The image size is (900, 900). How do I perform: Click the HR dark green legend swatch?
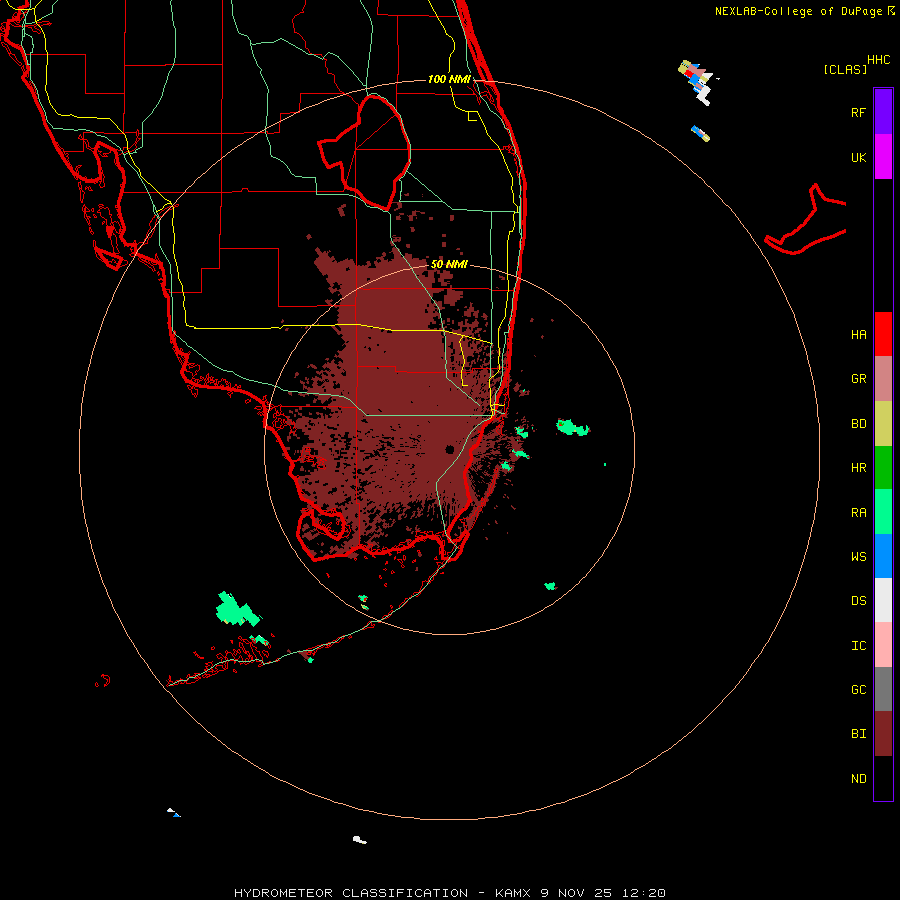(x=883, y=468)
